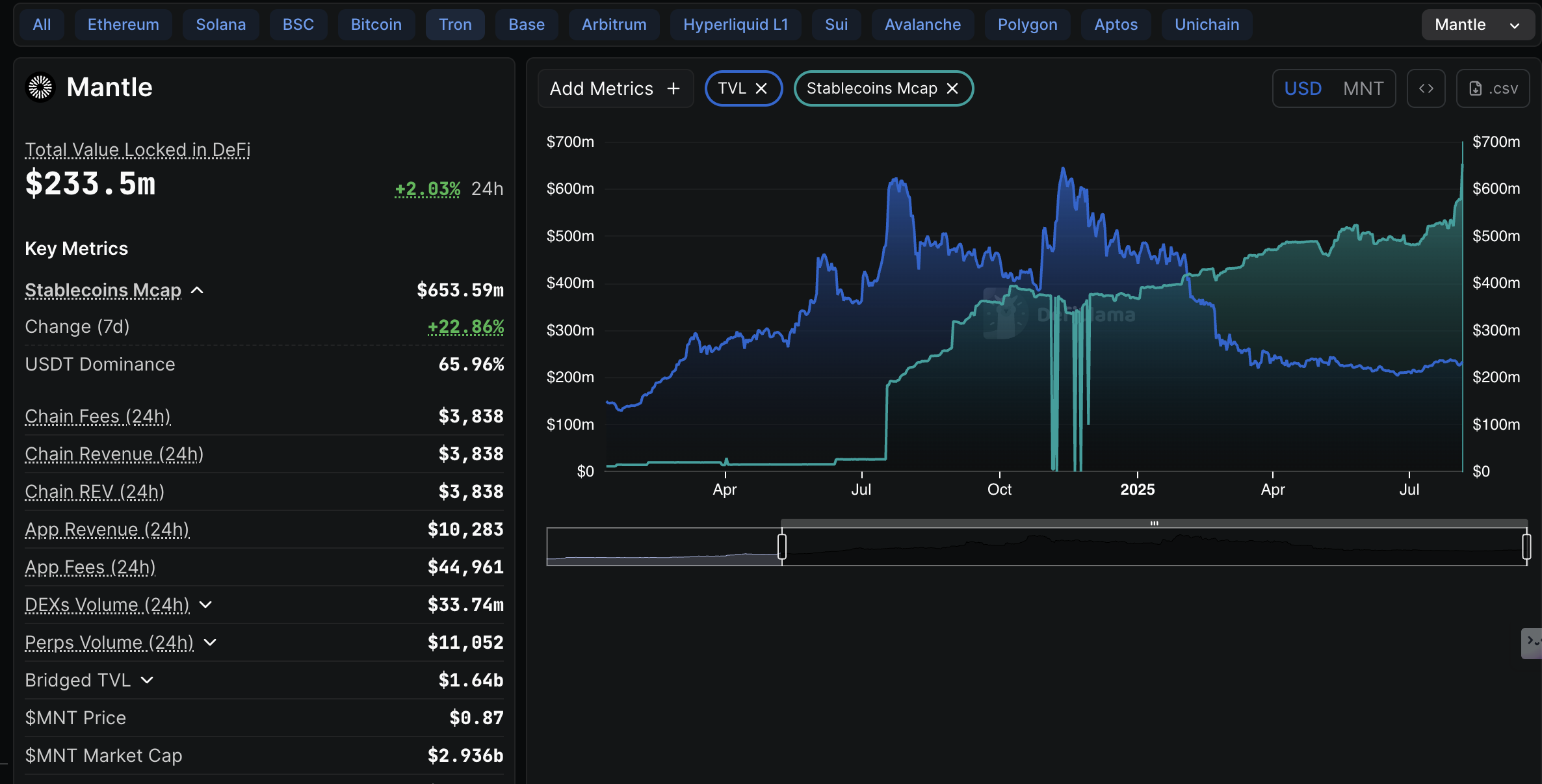Image resolution: width=1542 pixels, height=784 pixels.
Task: Open Chain Fees (24h) link
Action: pos(98,416)
